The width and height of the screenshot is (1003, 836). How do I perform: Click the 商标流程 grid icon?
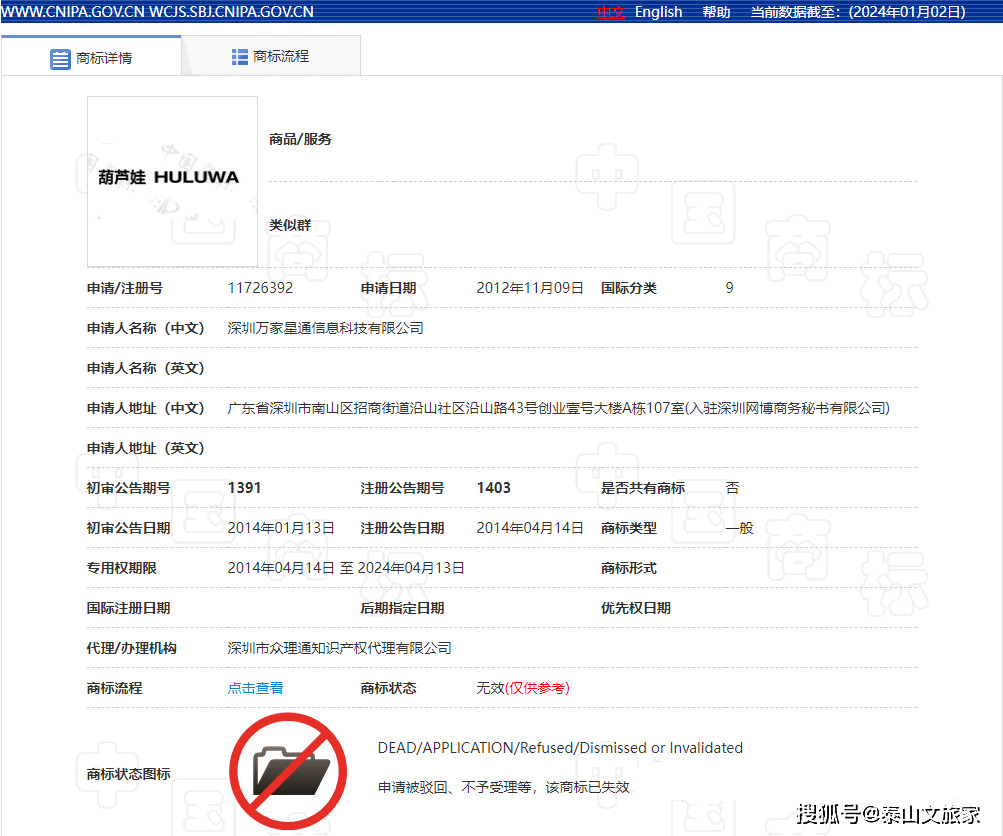click(240, 57)
